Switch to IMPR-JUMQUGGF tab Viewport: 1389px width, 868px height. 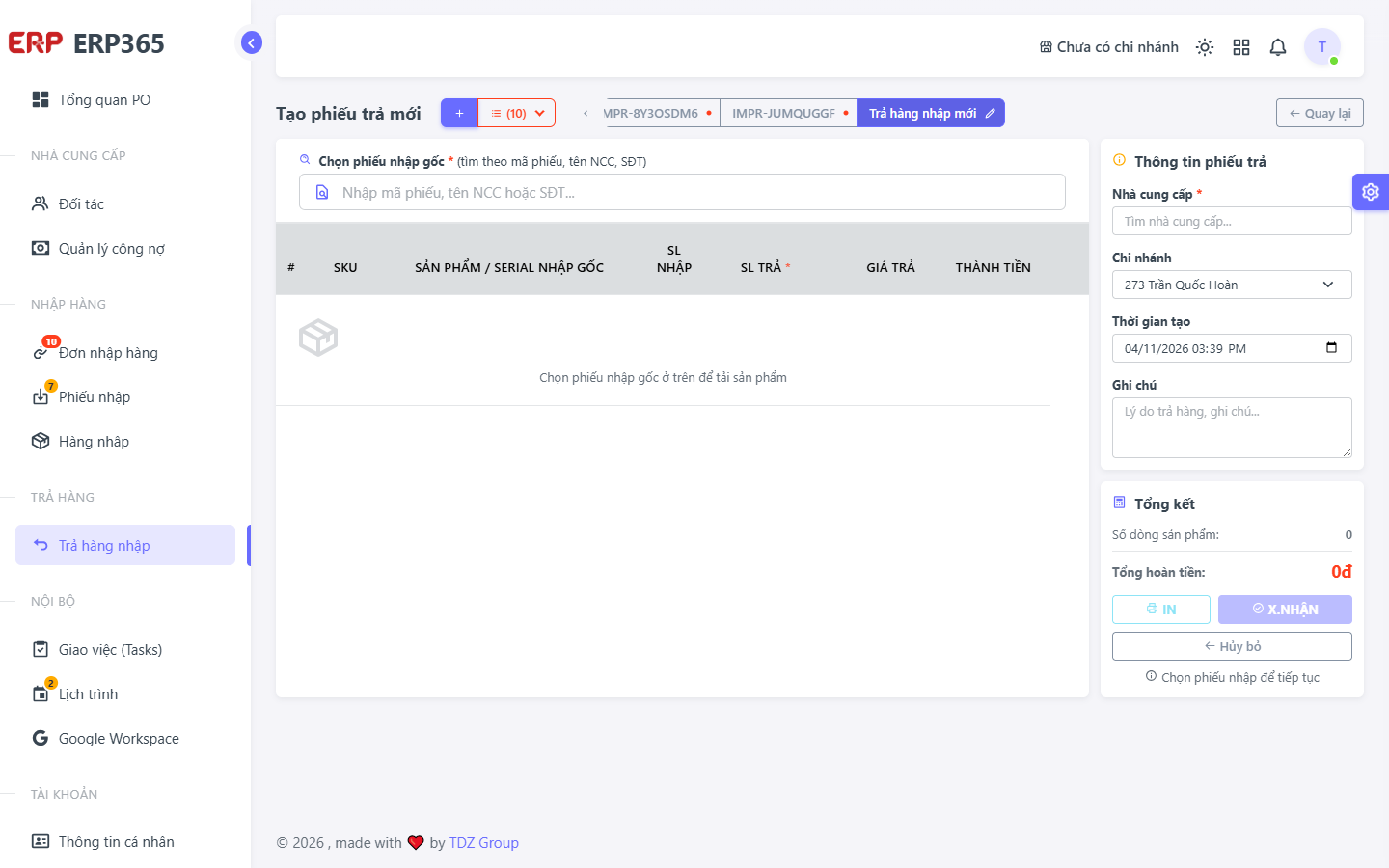788,113
